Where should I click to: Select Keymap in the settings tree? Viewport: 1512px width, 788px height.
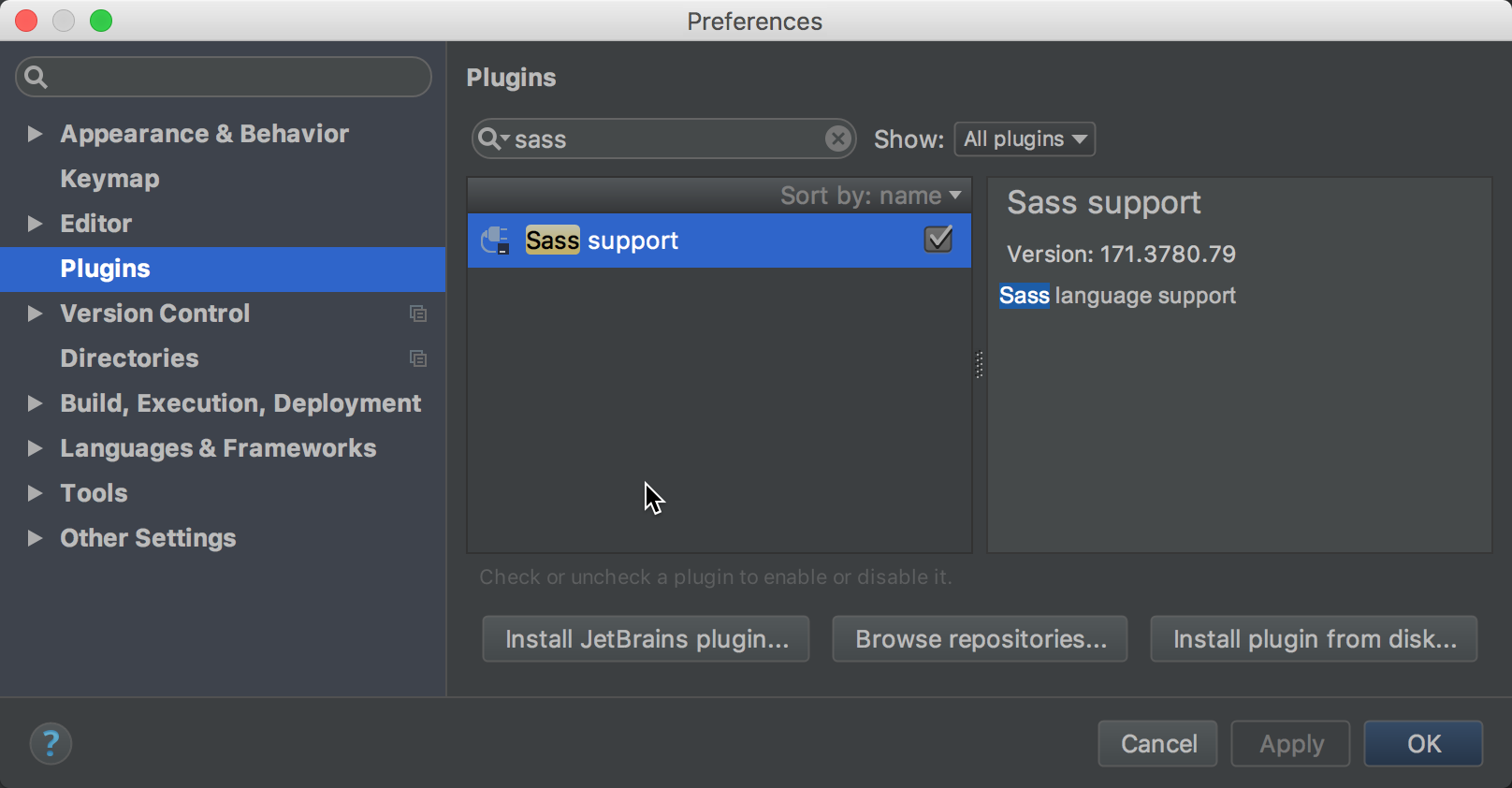point(109,179)
